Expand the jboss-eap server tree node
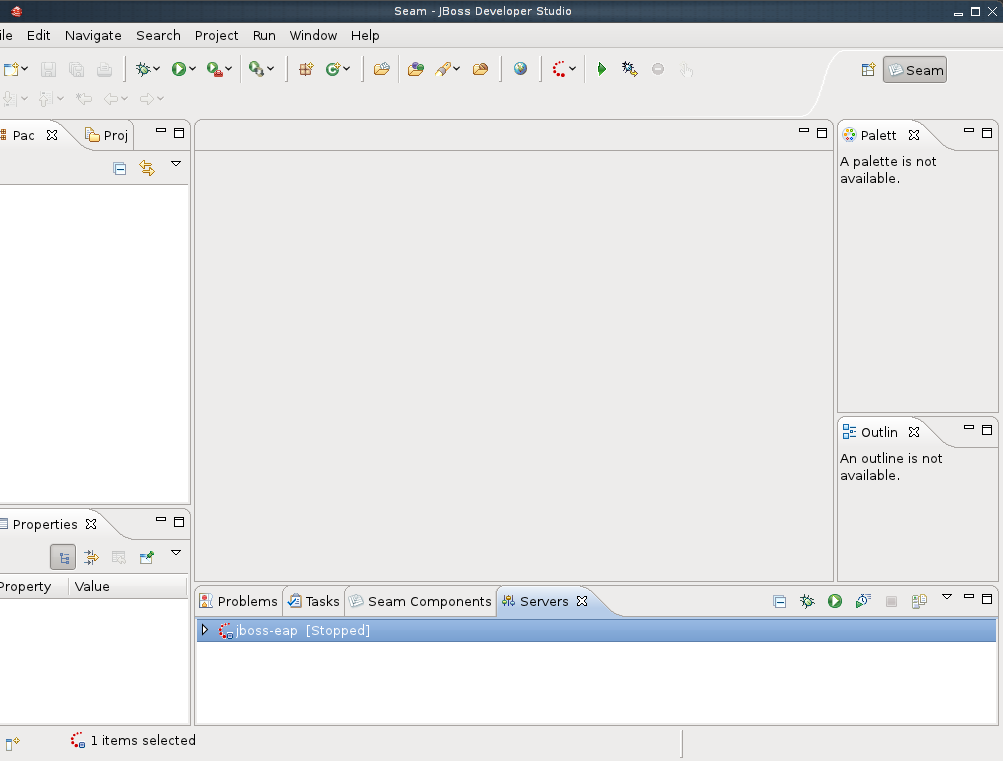 205,630
